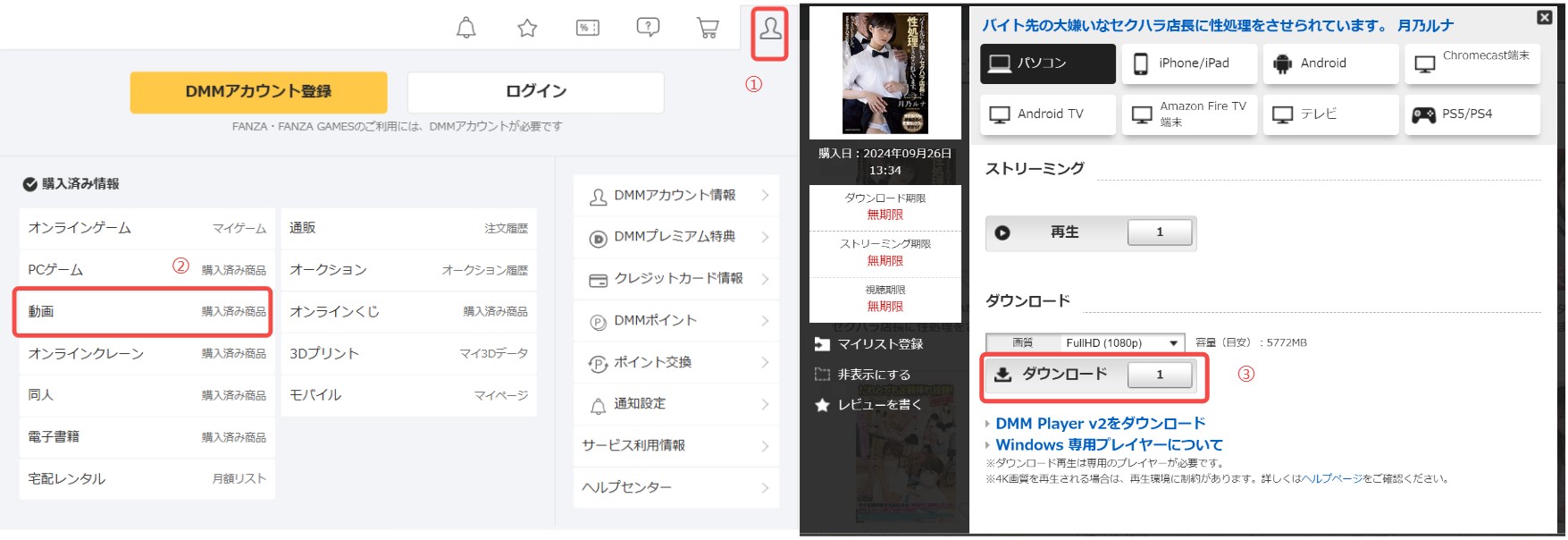Open the オンラインゲーム マイゲーム row
Viewport: 1568px width, 540px height.
[147, 229]
